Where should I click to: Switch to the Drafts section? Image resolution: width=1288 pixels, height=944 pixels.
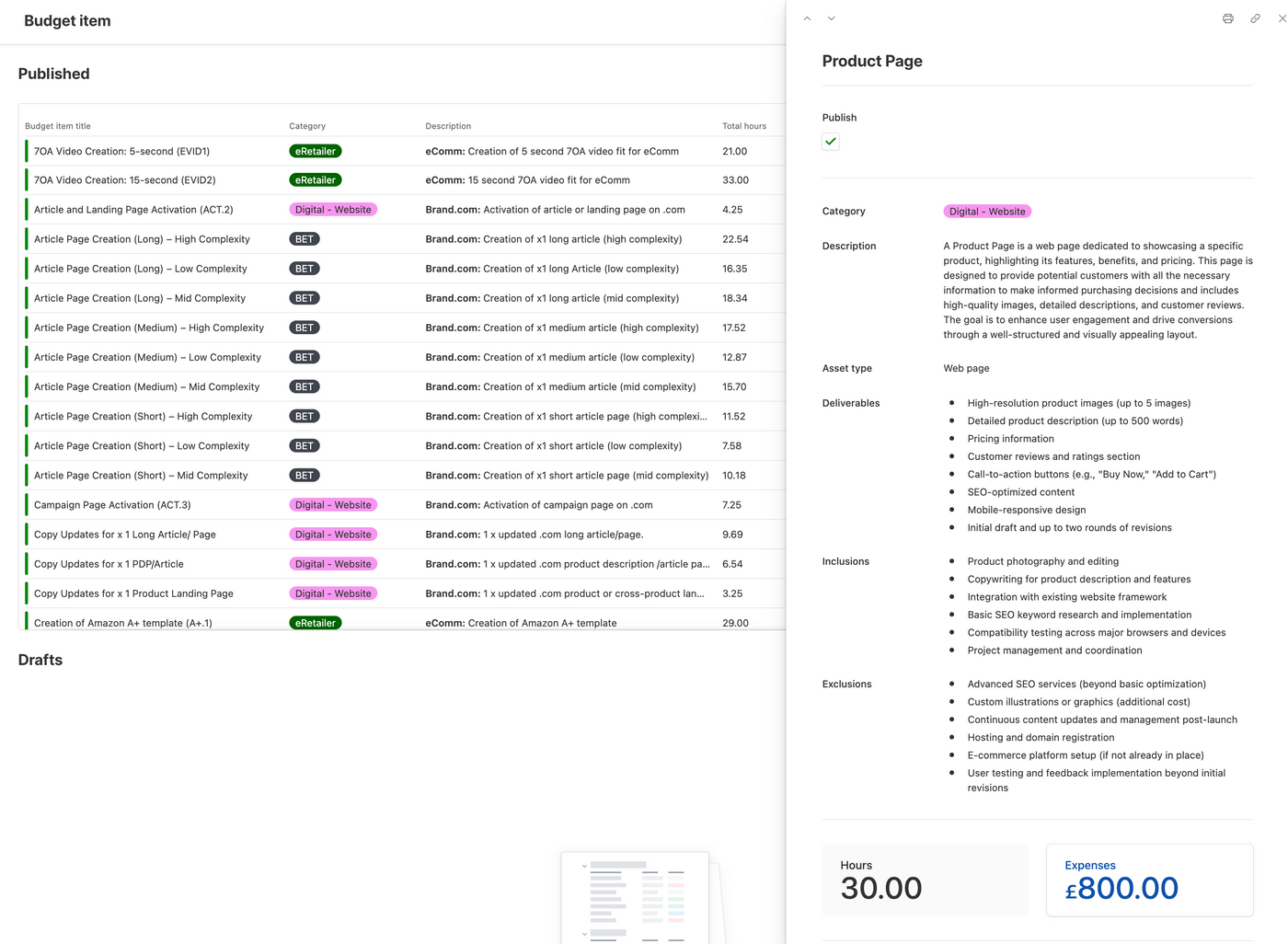(40, 660)
